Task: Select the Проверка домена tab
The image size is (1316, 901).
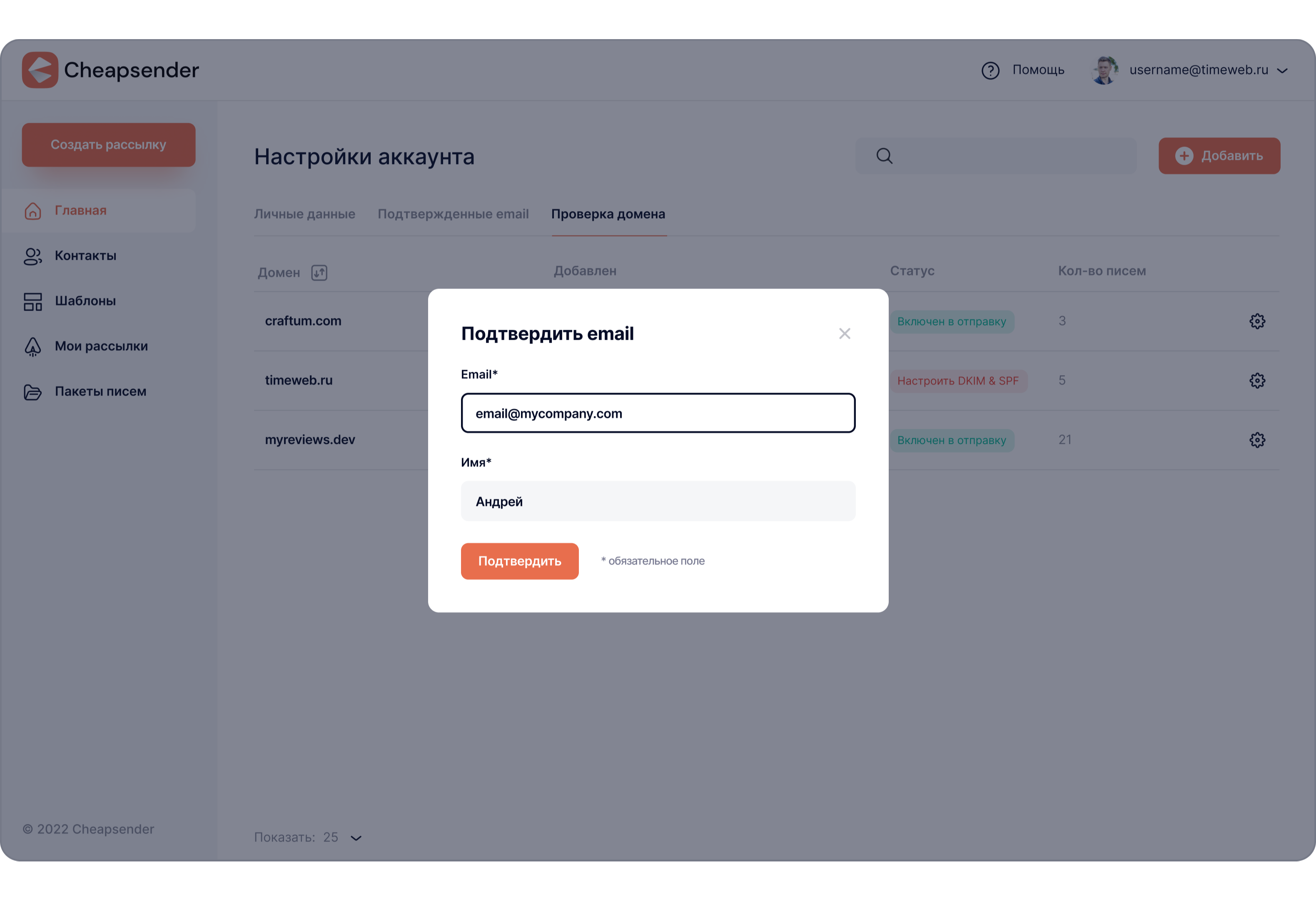Action: pos(608,214)
